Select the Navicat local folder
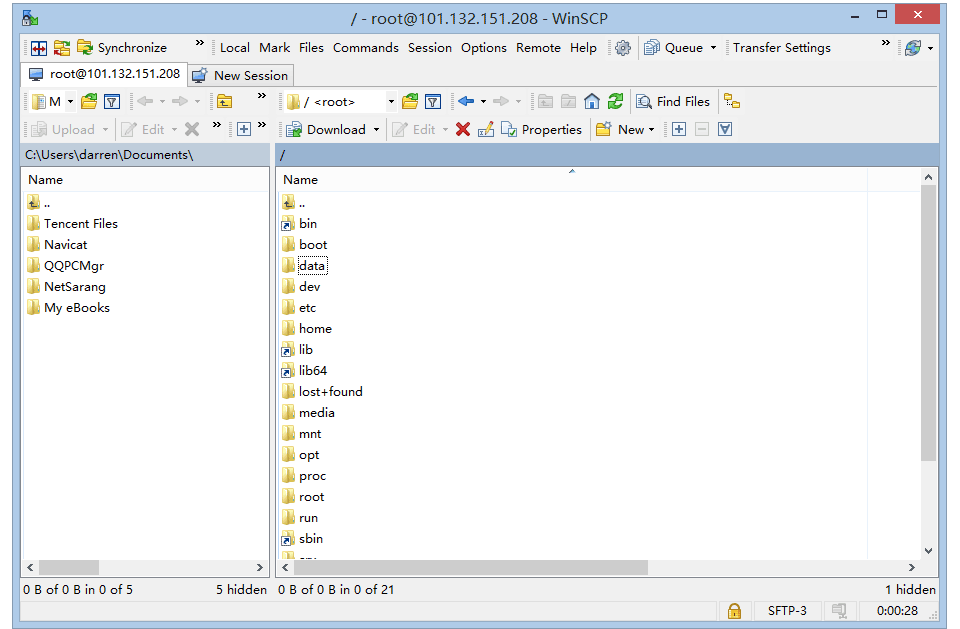Image resolution: width=960 pixels, height=629 pixels. pos(66,244)
